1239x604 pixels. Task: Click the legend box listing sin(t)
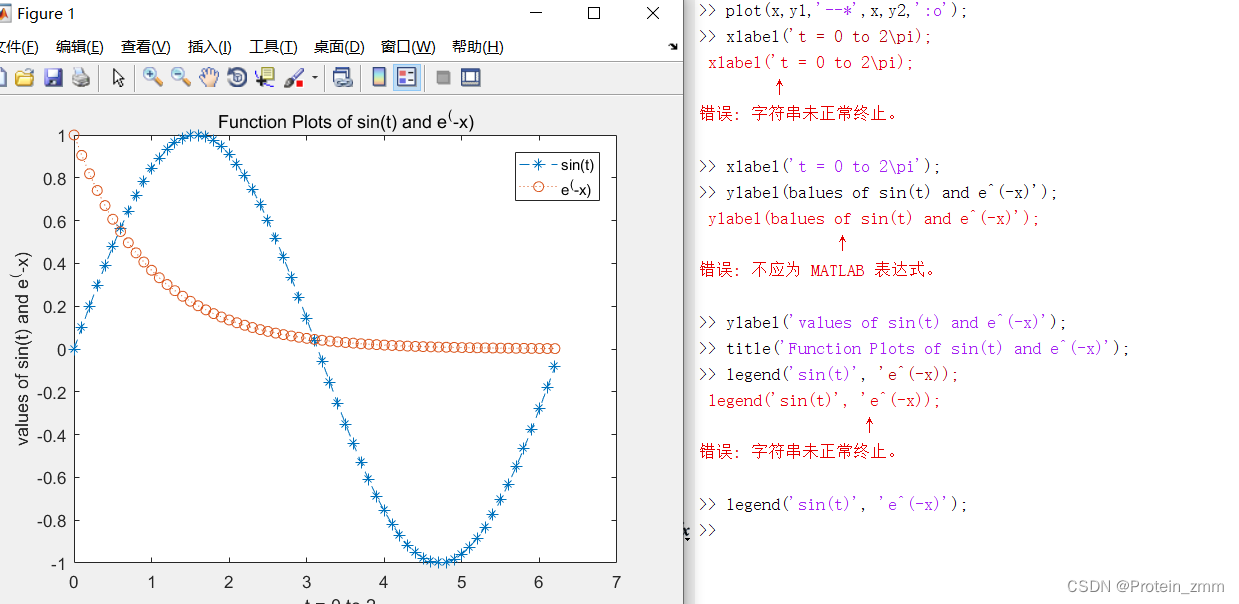557,177
